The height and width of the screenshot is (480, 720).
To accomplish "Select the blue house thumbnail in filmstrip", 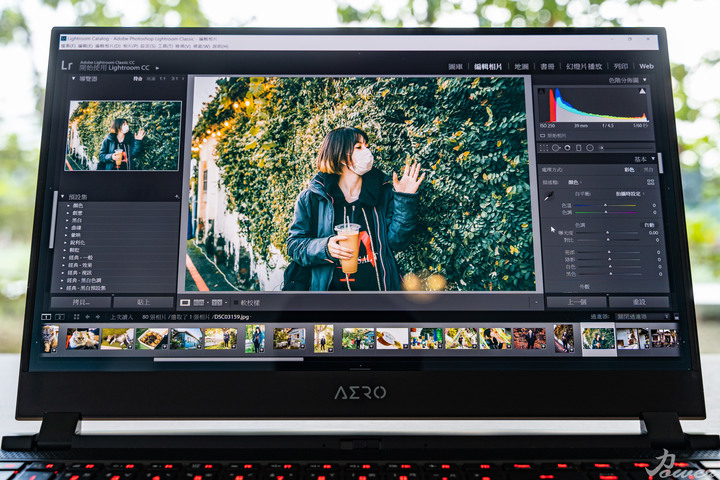I will (186, 339).
